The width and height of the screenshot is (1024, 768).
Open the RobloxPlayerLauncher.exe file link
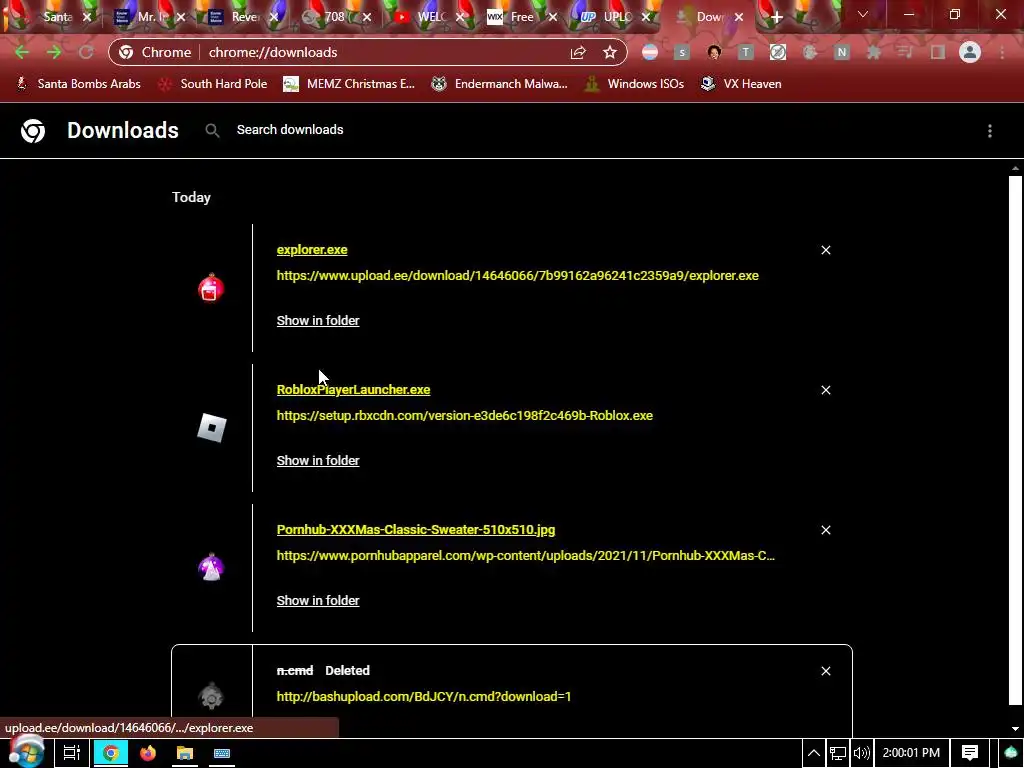(353, 390)
